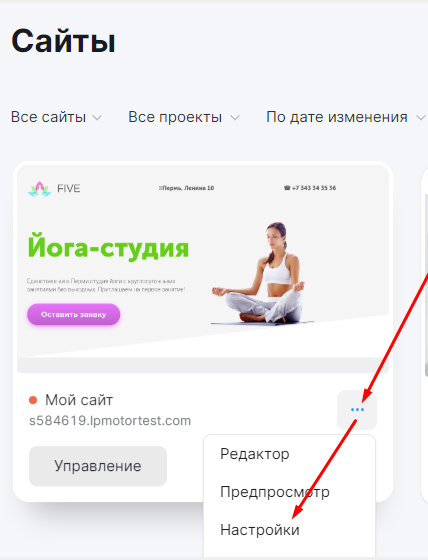Screen dimensions: 428x560
Task: Expand the Все сайты filter
Action: tap(56, 117)
